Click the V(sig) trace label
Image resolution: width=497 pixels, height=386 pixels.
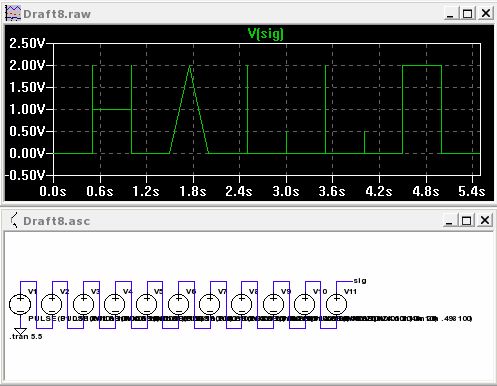point(266,34)
